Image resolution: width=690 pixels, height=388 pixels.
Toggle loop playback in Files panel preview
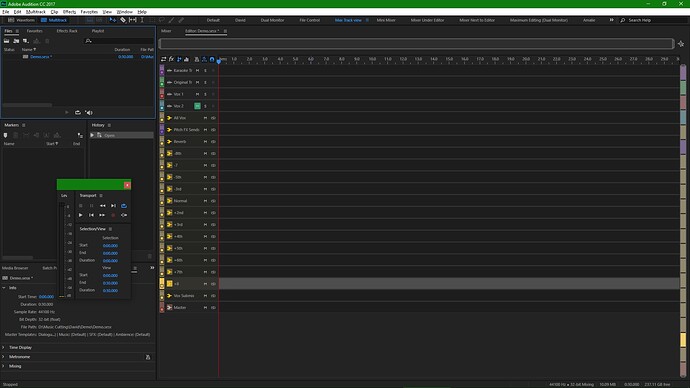78,113
